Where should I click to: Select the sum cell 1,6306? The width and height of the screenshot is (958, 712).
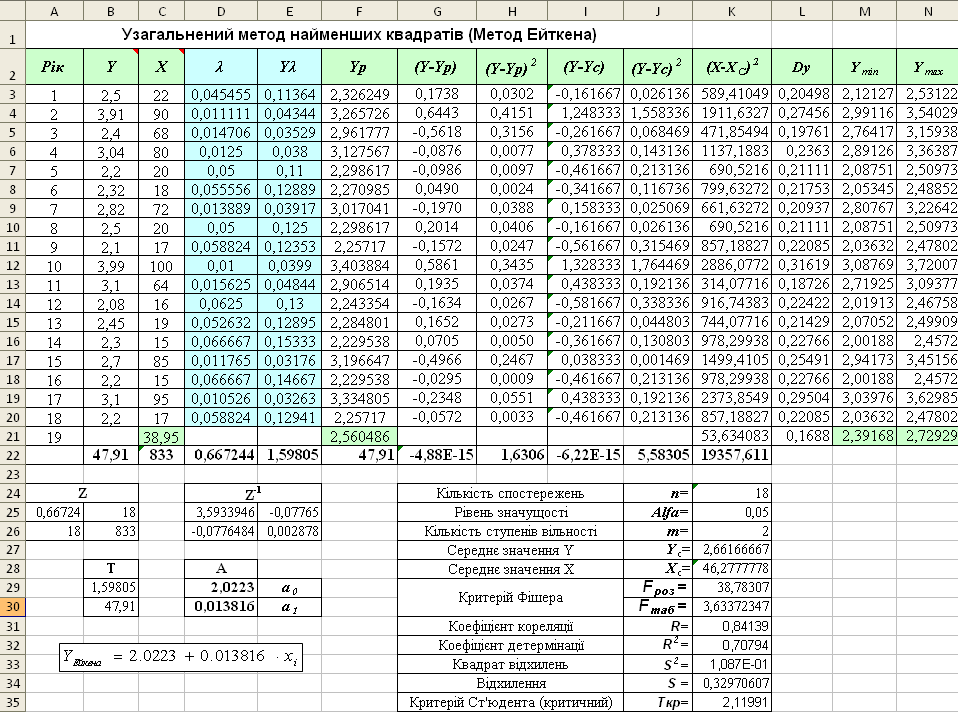pos(512,455)
